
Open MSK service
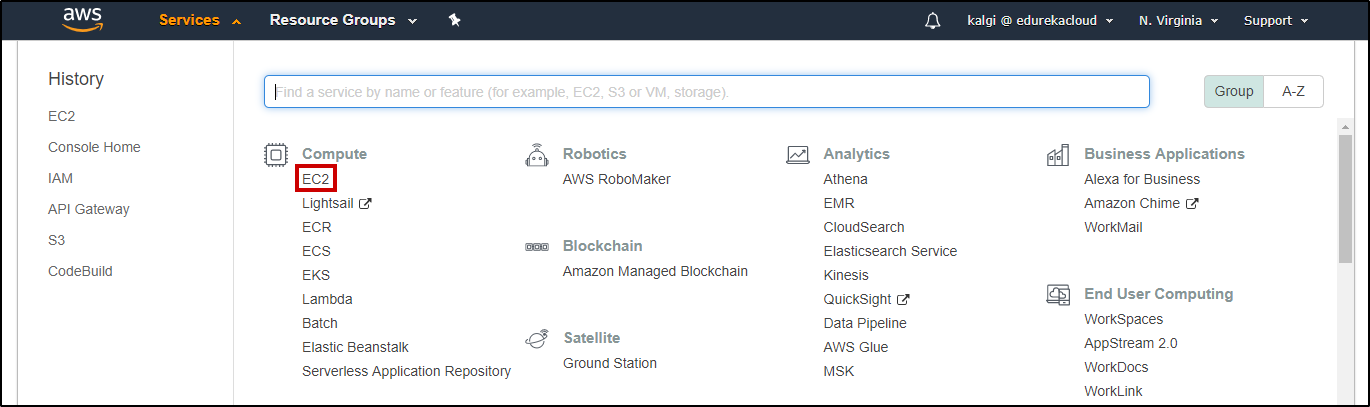pyautogui.click(x=839, y=371)
